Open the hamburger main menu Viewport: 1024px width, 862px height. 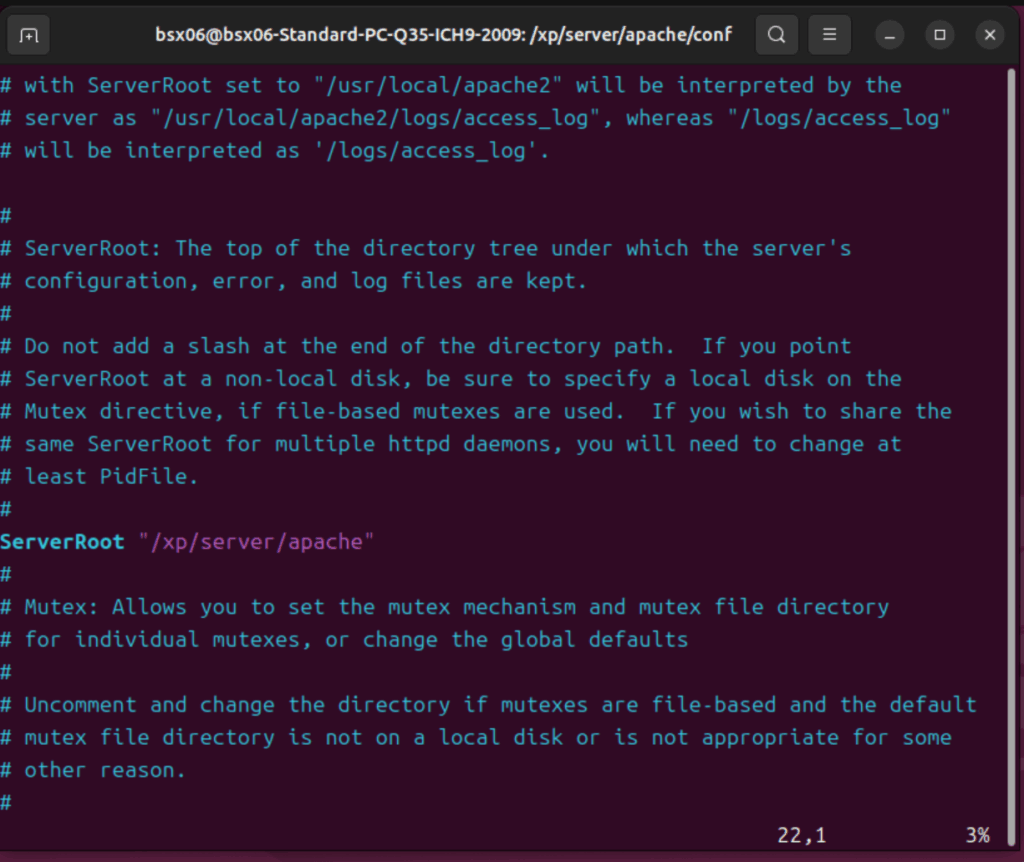829,35
